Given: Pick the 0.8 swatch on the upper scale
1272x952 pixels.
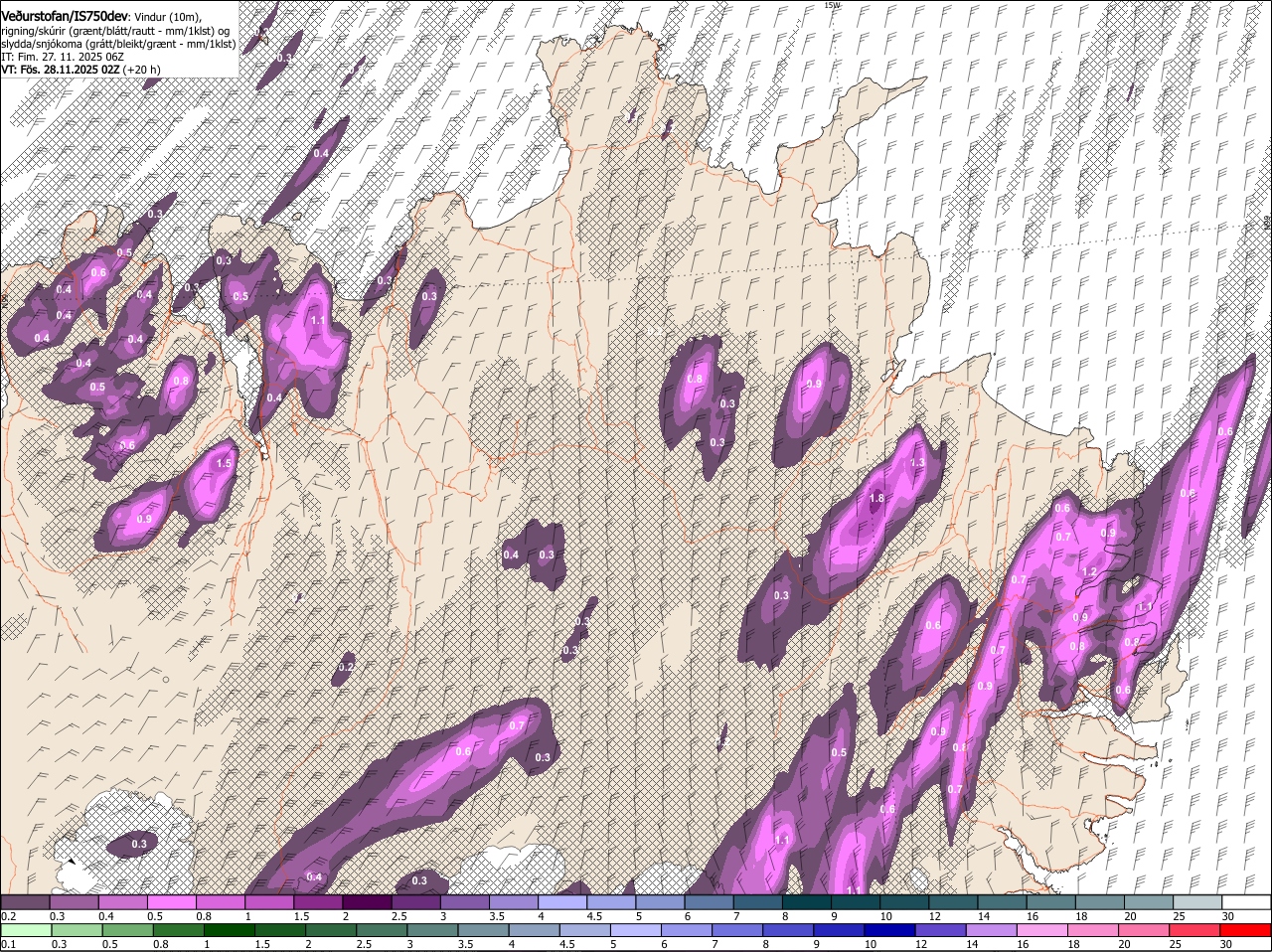Looking at the screenshot, I should (221, 901).
